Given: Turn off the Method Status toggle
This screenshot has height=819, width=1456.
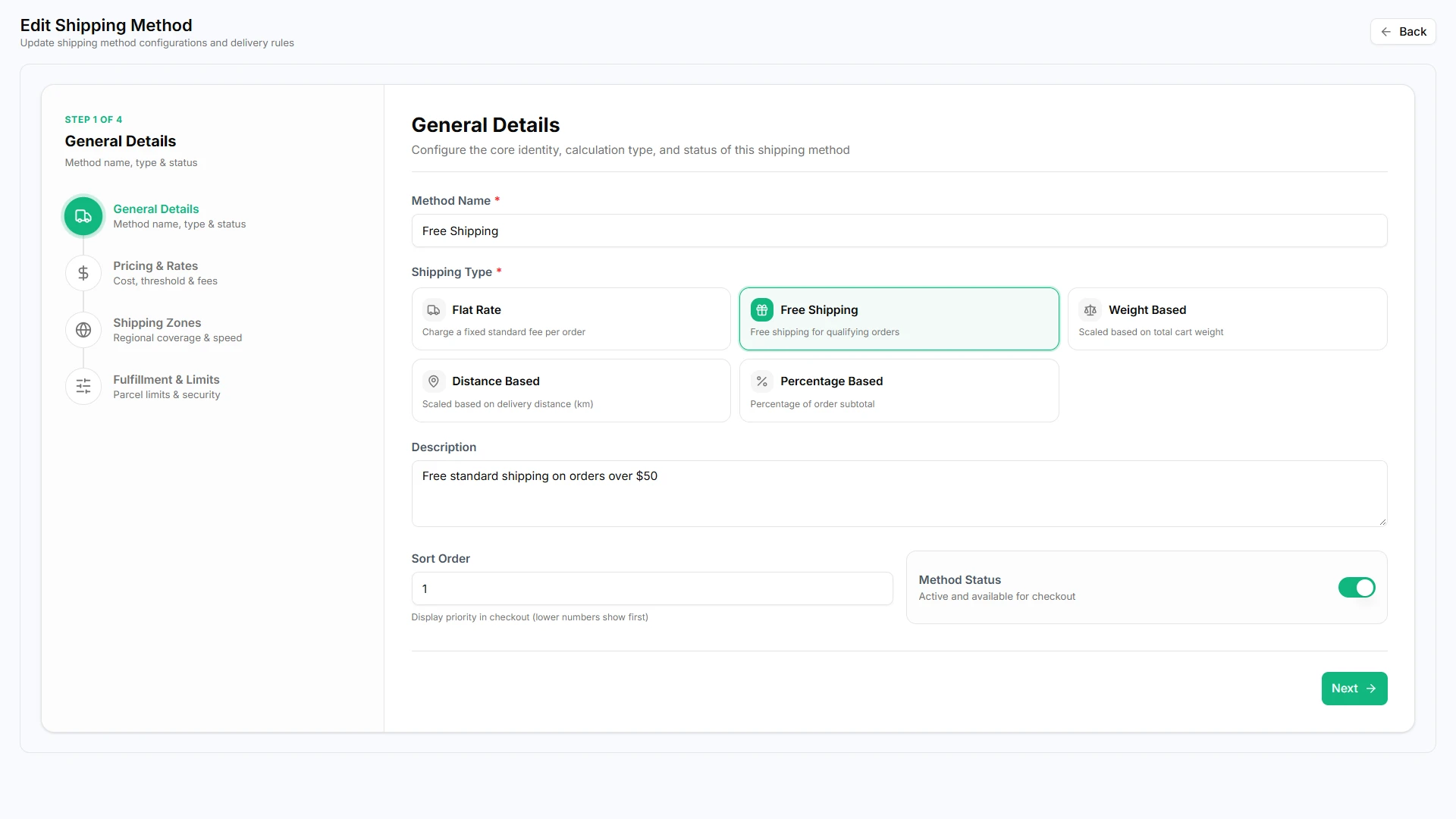Looking at the screenshot, I should point(1357,588).
